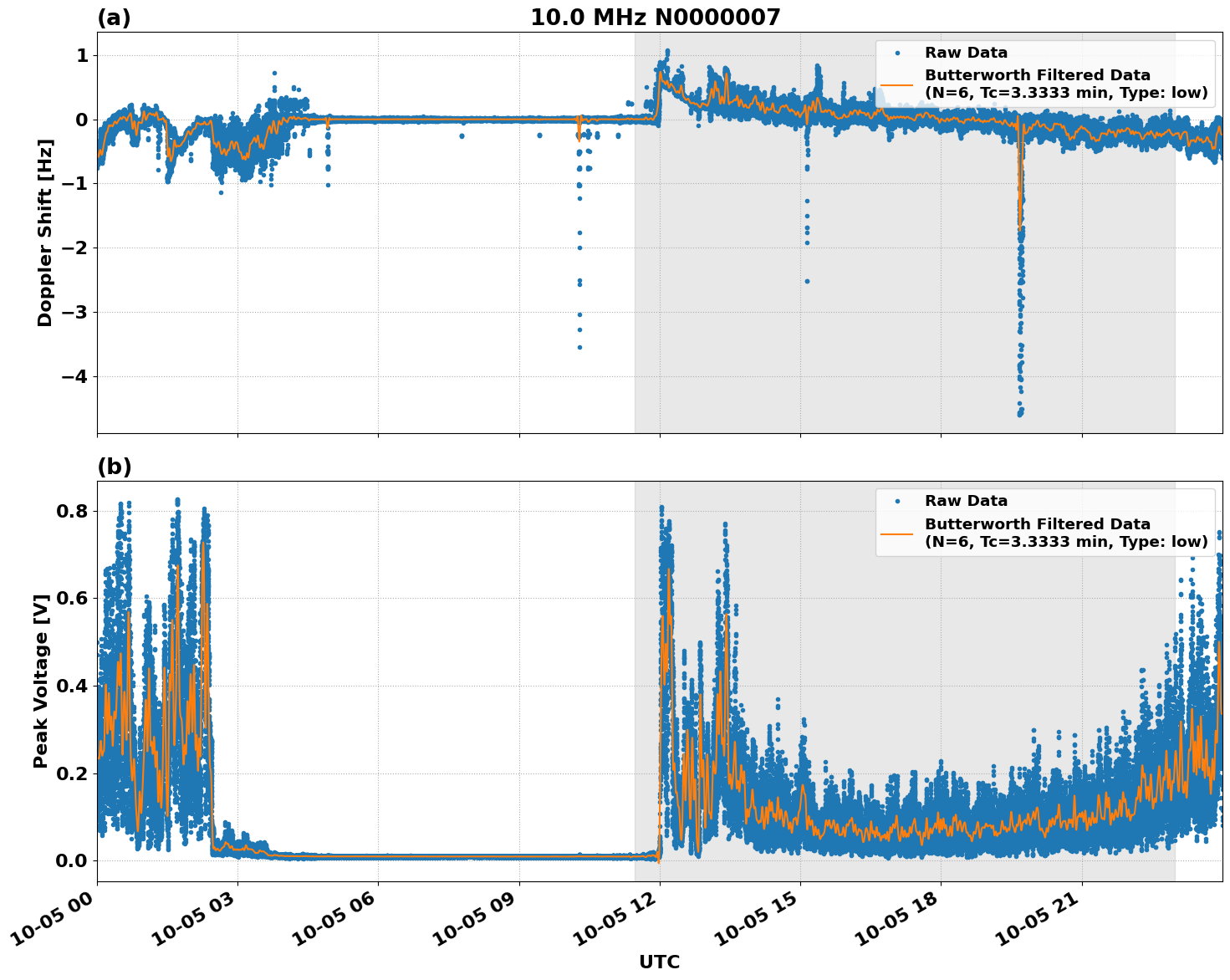Select the "Raw Data" legend text in panel (a)
The height and width of the screenshot is (980, 1230).
(x=966, y=53)
